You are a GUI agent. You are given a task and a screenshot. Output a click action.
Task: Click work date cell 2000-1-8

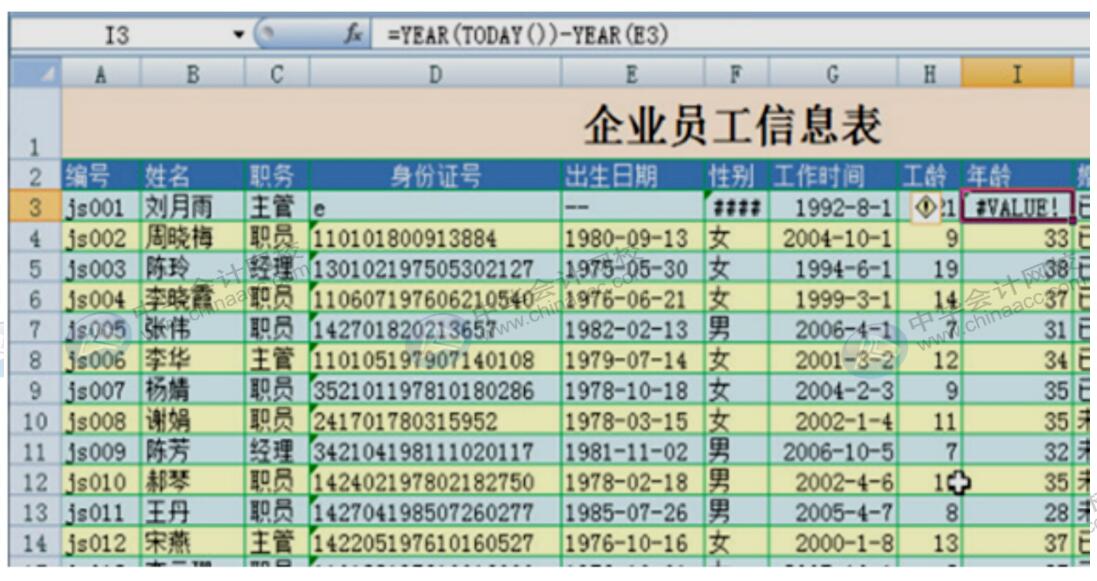[x=833, y=542]
